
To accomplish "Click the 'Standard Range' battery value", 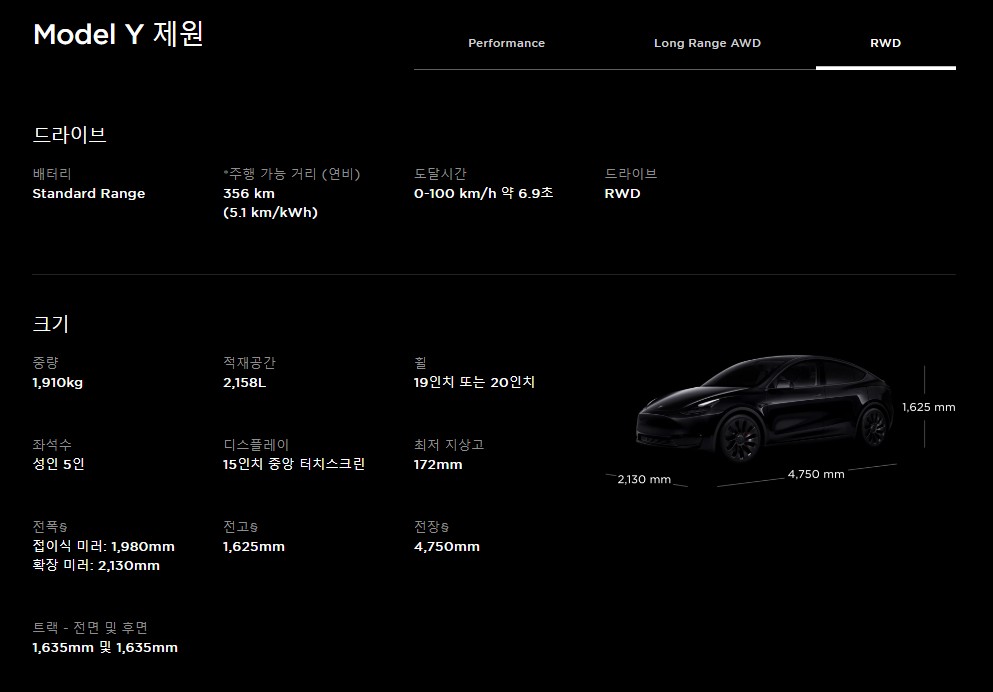I will click(89, 194).
